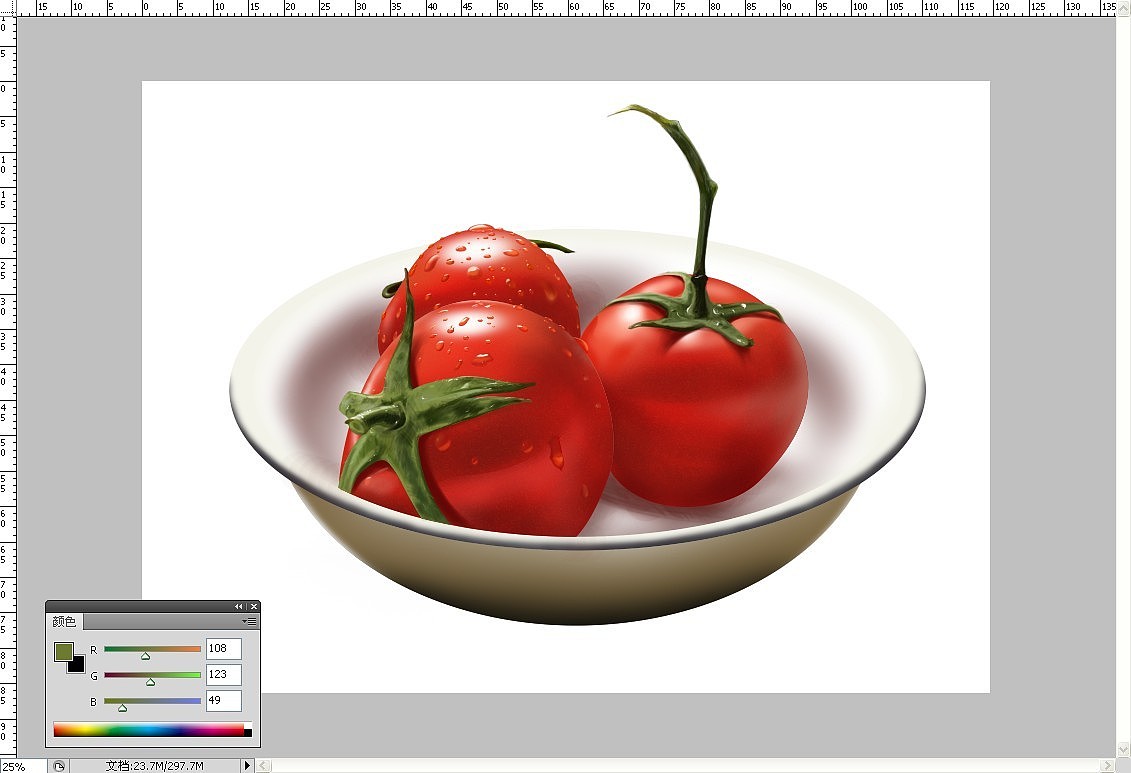Click the olive foreground color swatch
Viewport: 1131px width, 773px height.
[63, 651]
